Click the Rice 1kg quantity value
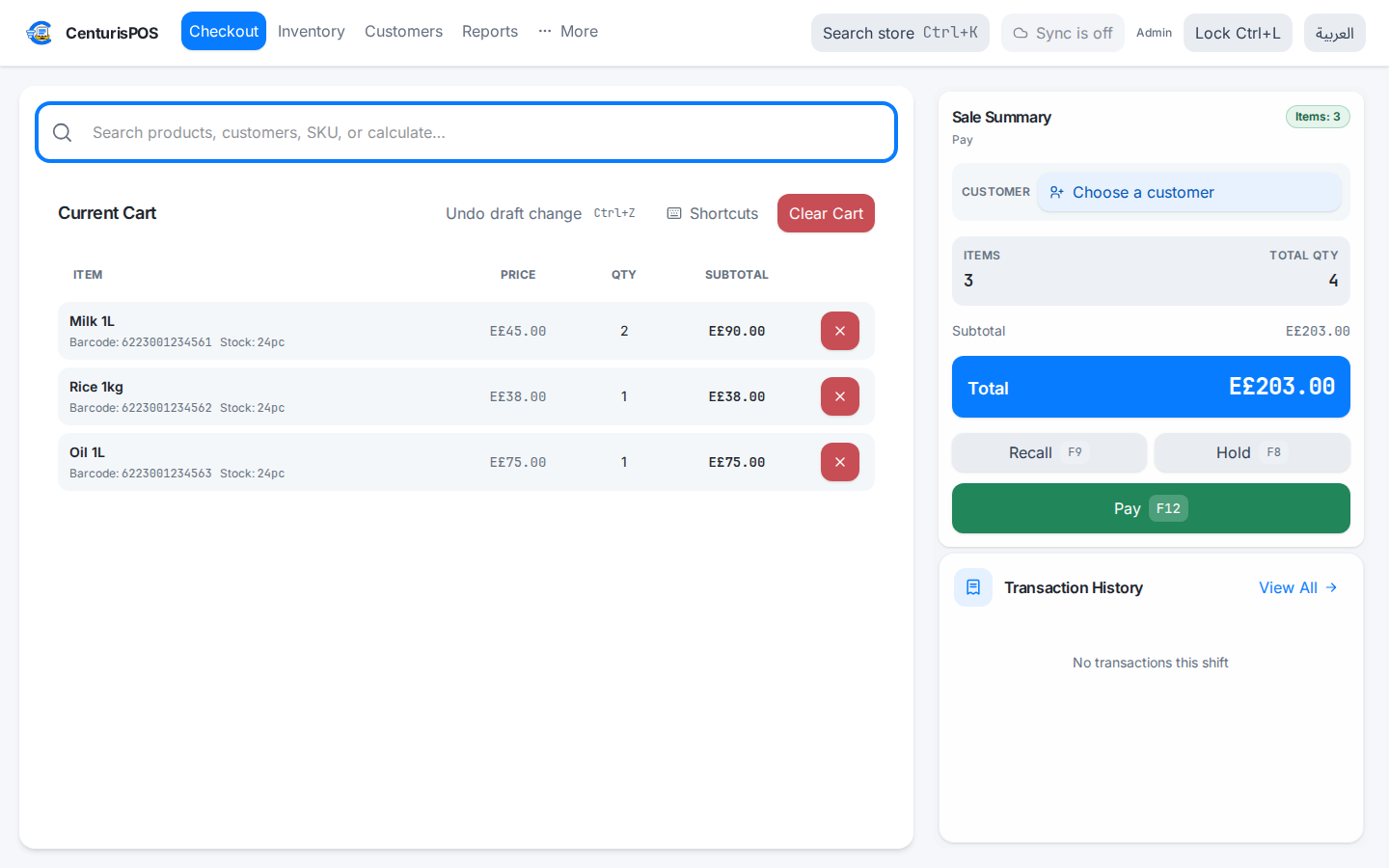This screenshot has height=868, width=1389. (x=624, y=396)
